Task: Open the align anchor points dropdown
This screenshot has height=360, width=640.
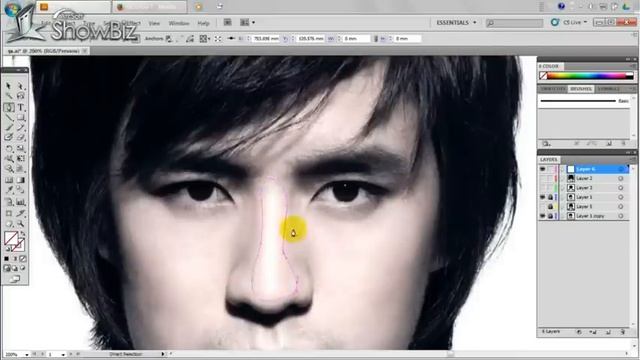Action: 204,39
